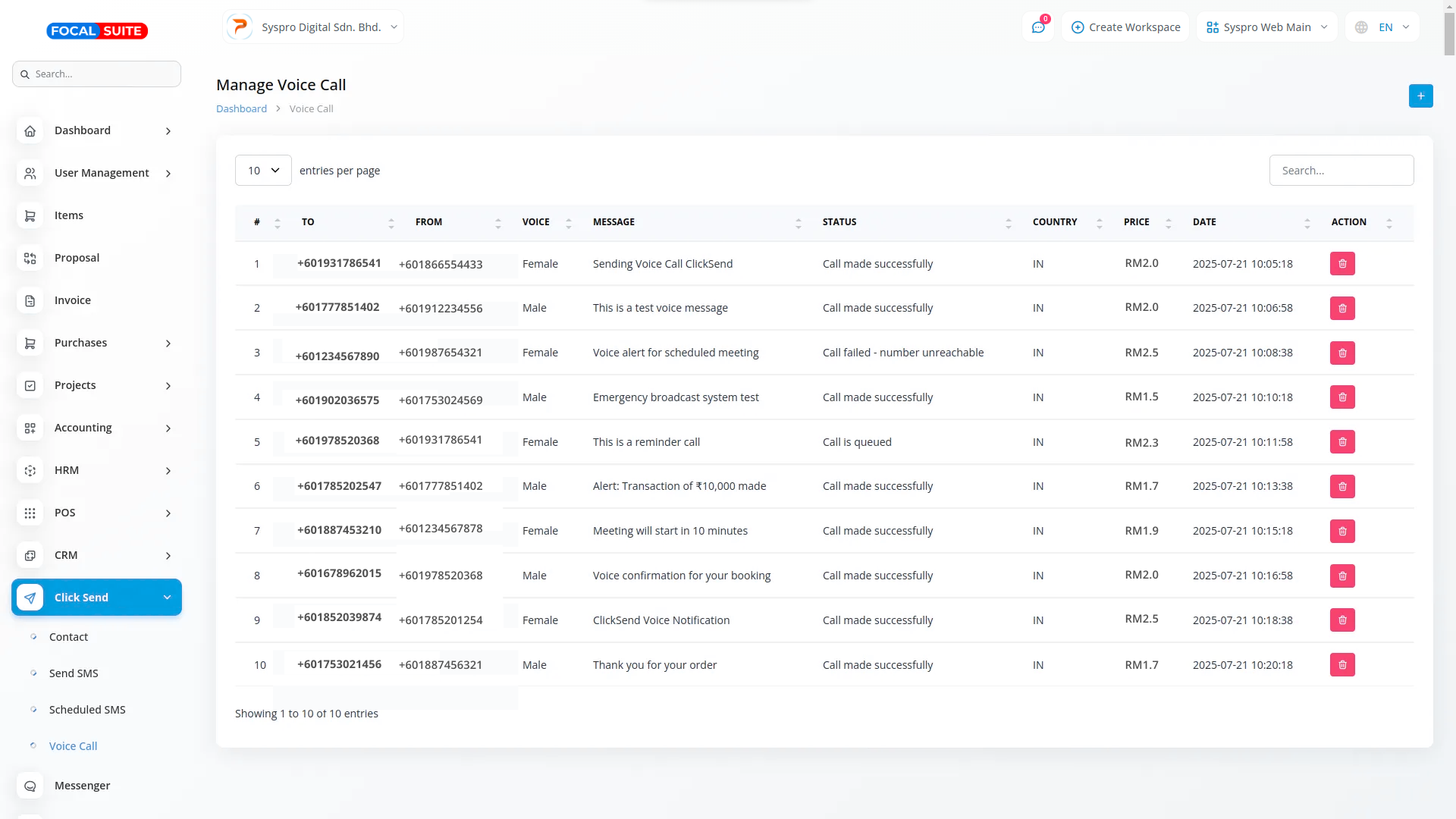Open the Scheduled SMS submenu item
This screenshot has height=819, width=1456.
click(87, 710)
